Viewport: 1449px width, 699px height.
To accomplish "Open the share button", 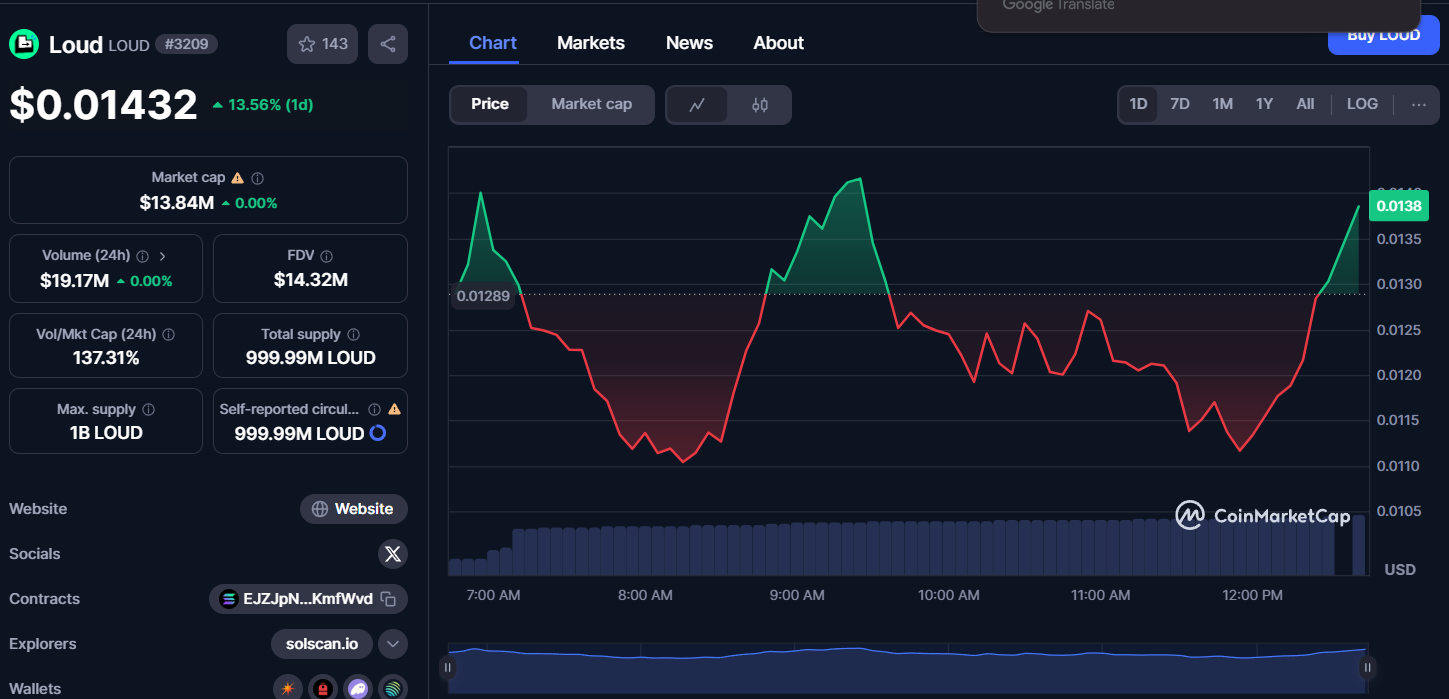I will tap(388, 44).
